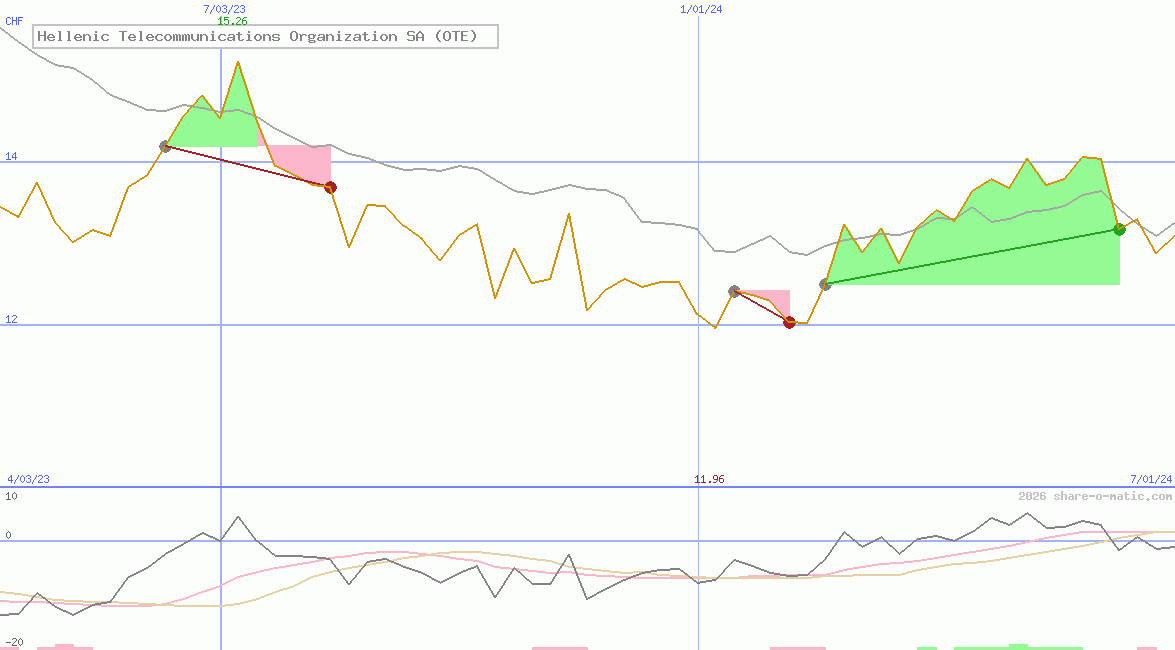Viewport: 1175px width, 650px height.
Task: Click the Hellenic Telecommunications Organization title box
Action: [x=266, y=37]
